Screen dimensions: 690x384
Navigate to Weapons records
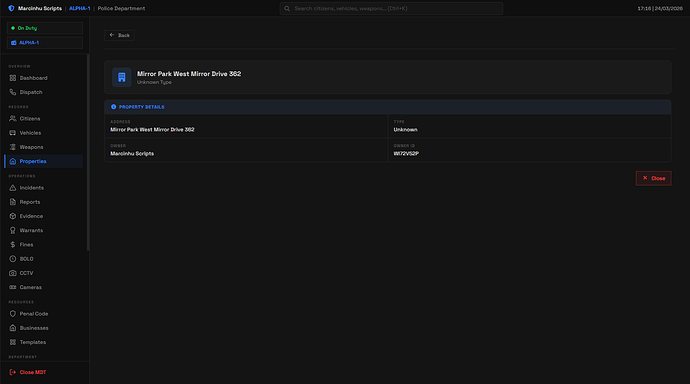coord(44,147)
